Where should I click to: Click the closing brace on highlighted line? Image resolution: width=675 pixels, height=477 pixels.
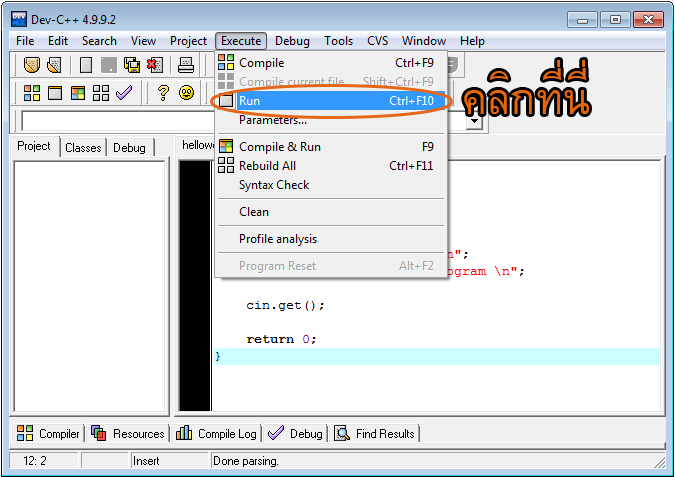[218, 356]
